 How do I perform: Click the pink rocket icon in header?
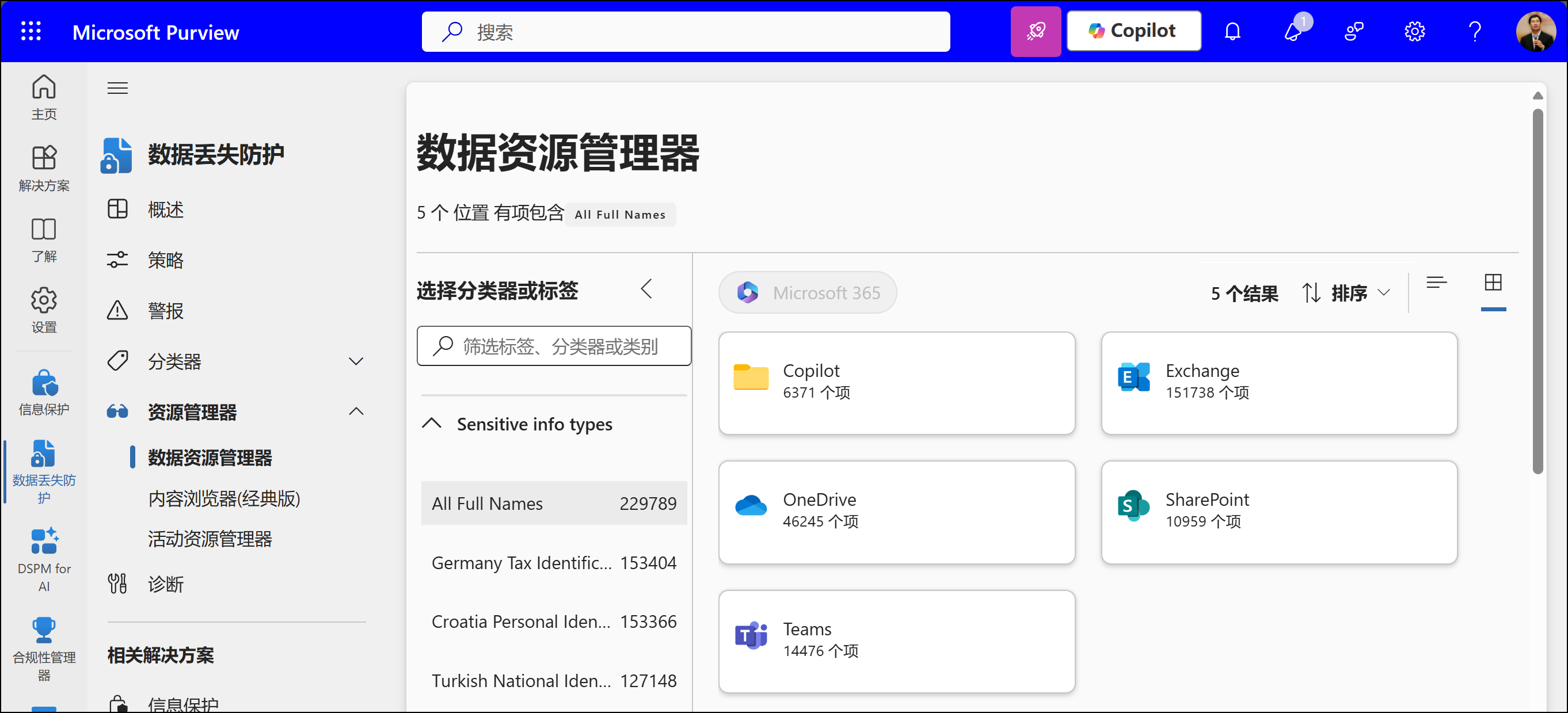pos(1036,32)
